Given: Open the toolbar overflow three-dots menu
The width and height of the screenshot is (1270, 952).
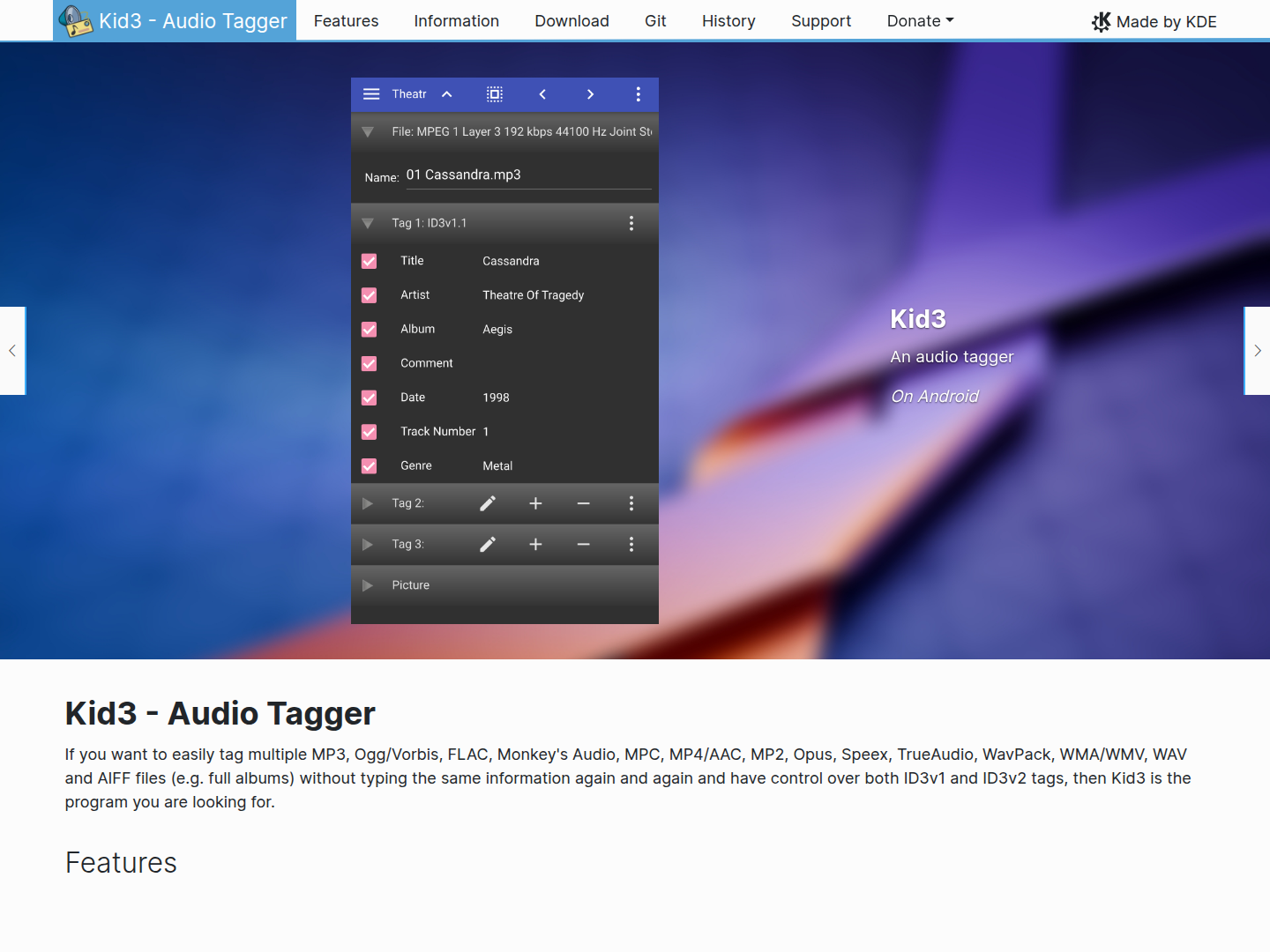Looking at the screenshot, I should 638,94.
